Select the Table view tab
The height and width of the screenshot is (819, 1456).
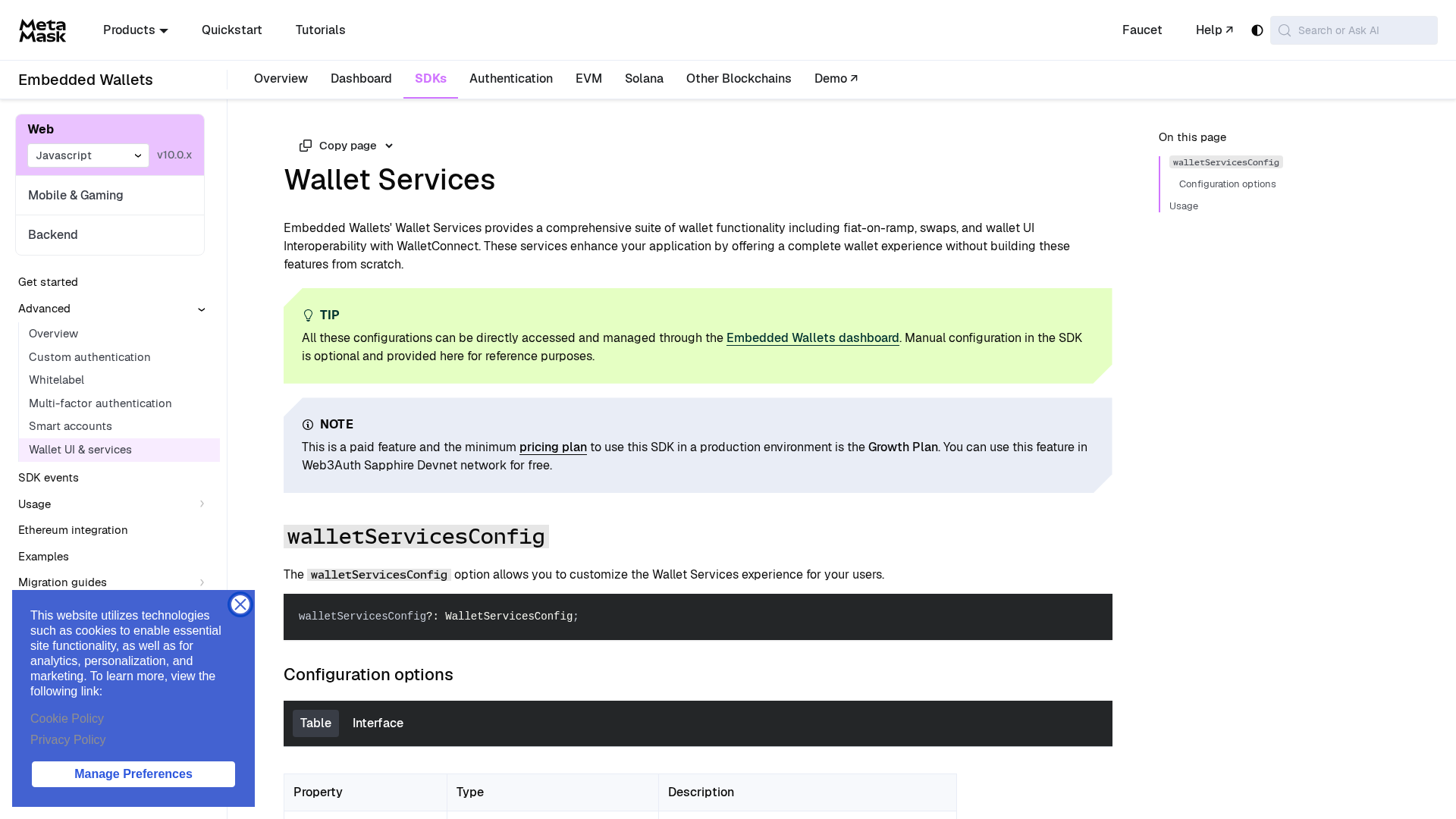(315, 723)
